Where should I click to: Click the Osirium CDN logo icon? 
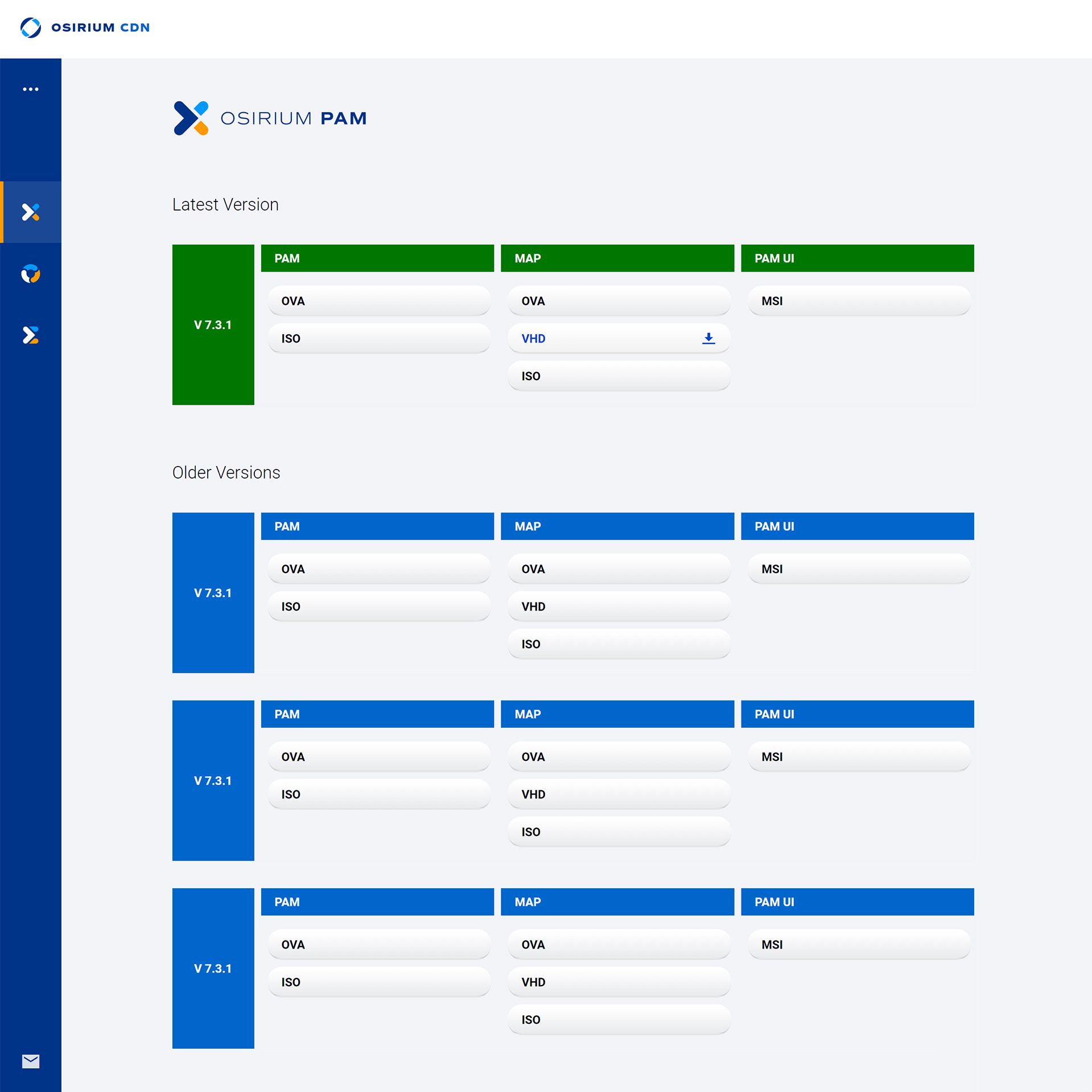[31, 27]
